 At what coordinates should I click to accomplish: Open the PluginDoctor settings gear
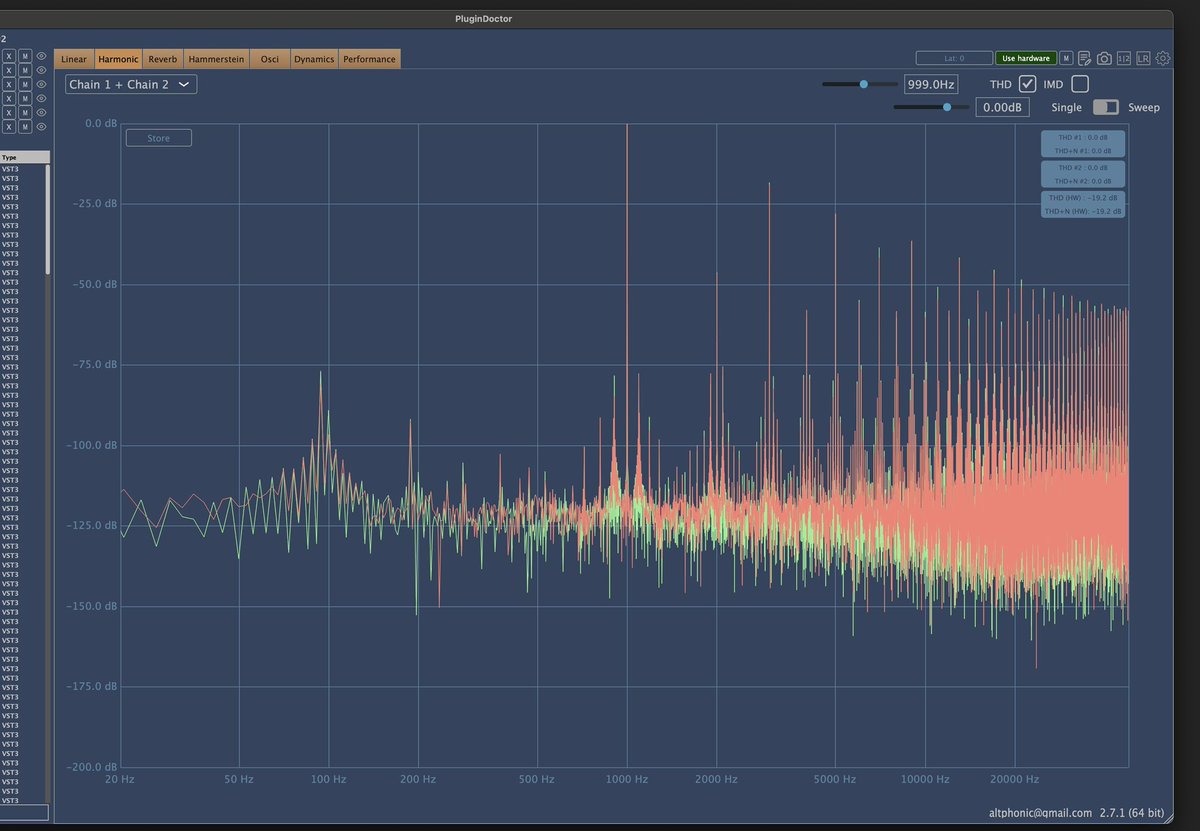(1163, 58)
